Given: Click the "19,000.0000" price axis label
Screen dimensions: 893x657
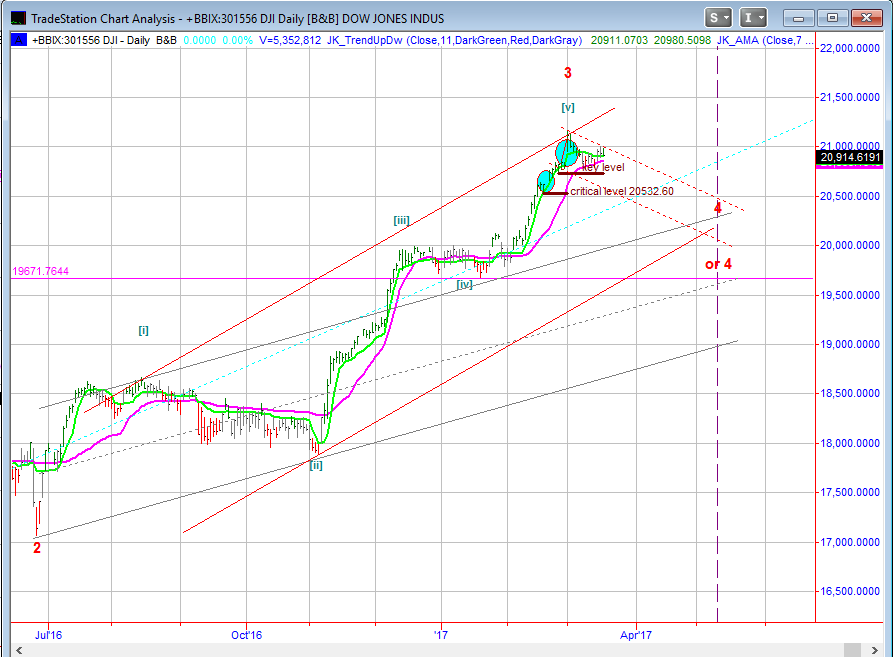Looking at the screenshot, I should point(850,344).
